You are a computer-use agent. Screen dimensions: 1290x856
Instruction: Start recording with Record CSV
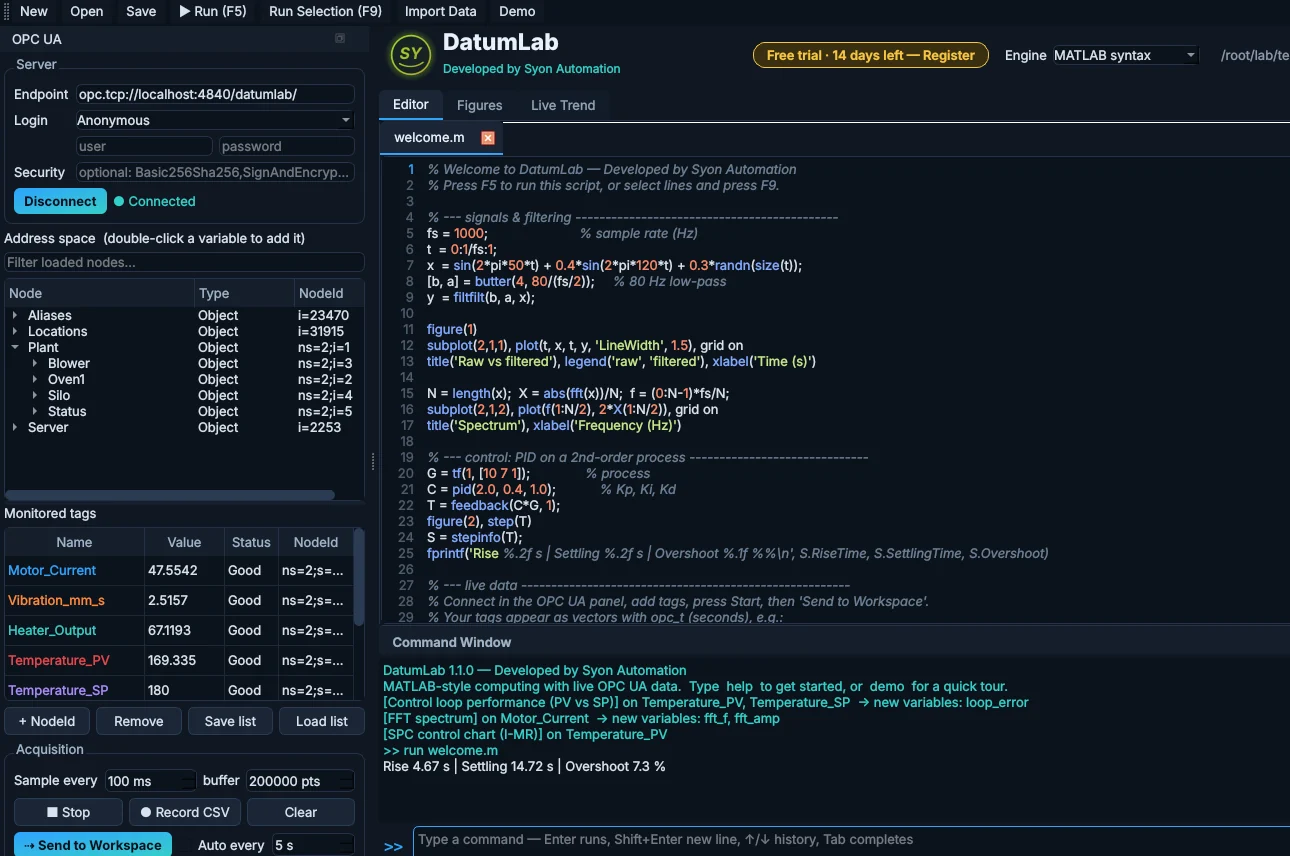pos(185,812)
